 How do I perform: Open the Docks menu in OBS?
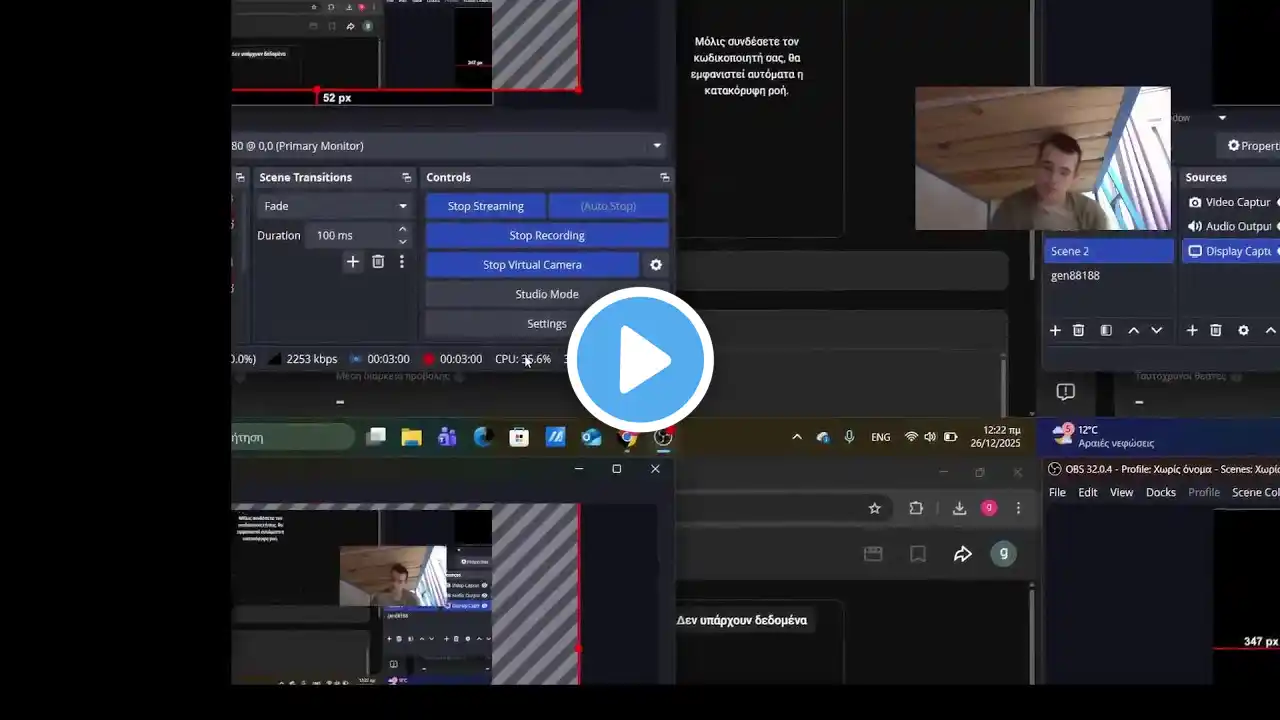[x=1160, y=492]
